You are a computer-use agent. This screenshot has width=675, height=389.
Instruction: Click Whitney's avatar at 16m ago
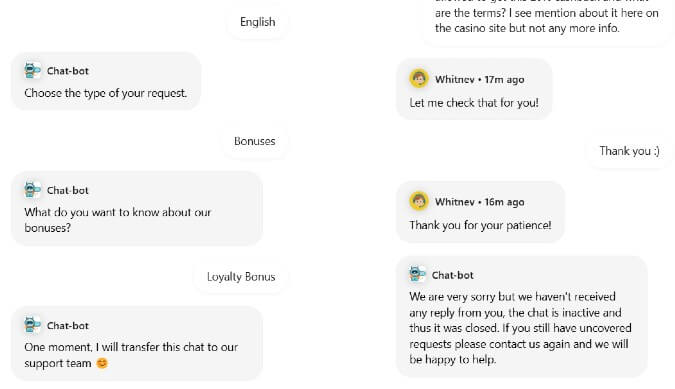(418, 201)
